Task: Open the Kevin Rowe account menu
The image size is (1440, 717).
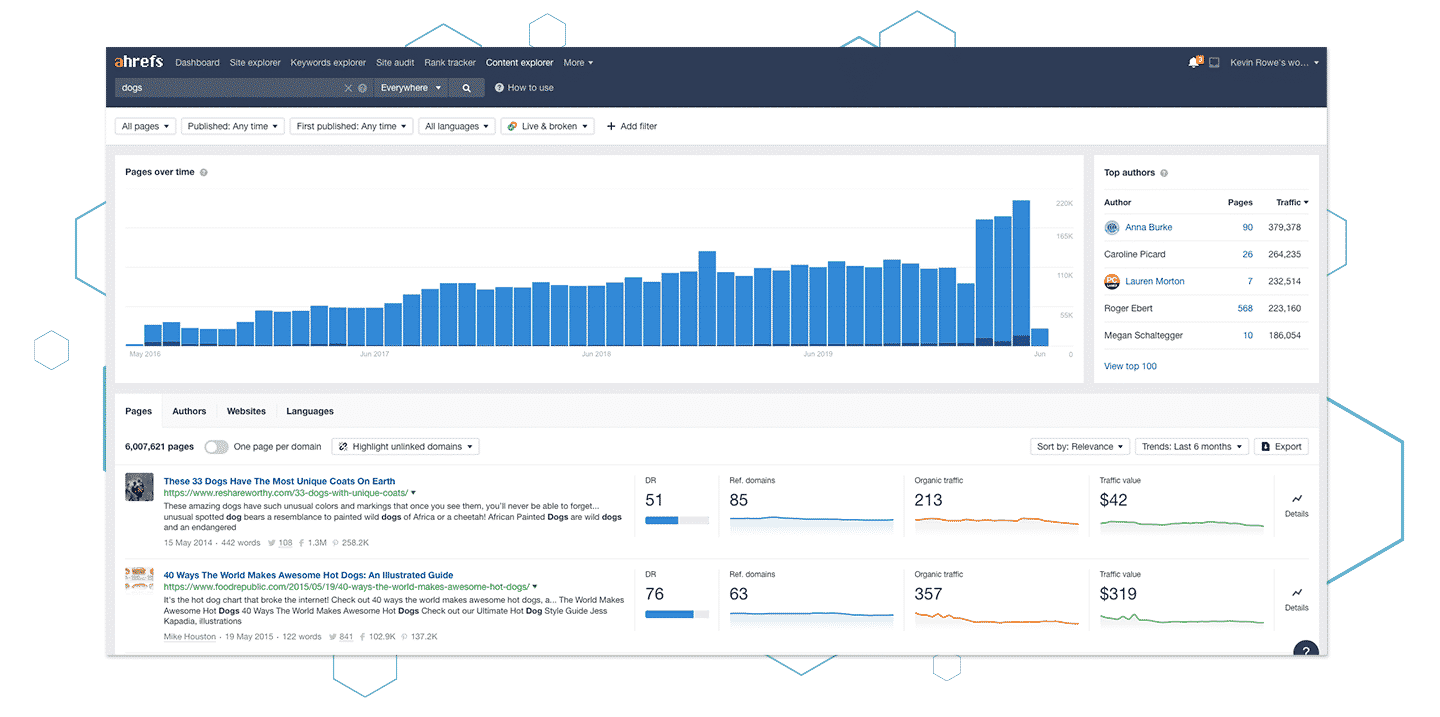Action: pyautogui.click(x=1274, y=62)
